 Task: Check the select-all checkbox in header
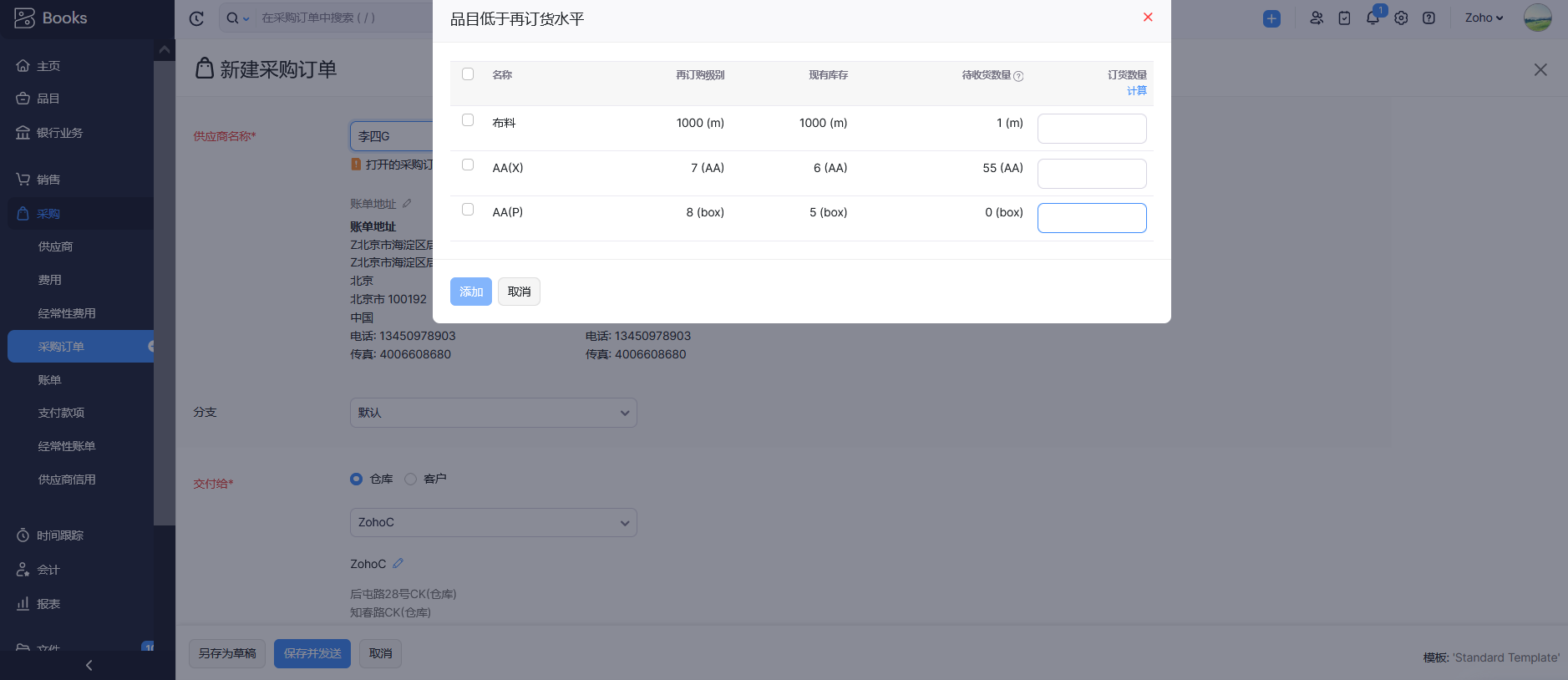pyautogui.click(x=468, y=74)
